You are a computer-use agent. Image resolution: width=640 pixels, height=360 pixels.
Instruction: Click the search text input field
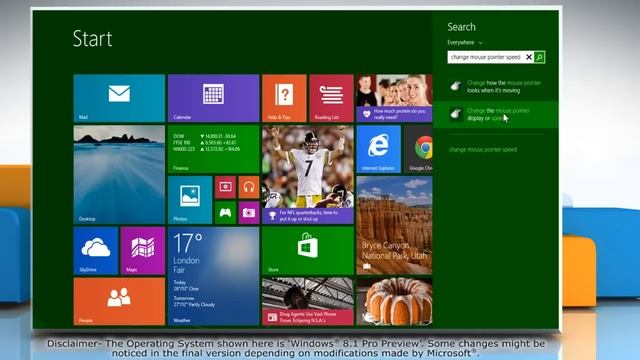(486, 57)
